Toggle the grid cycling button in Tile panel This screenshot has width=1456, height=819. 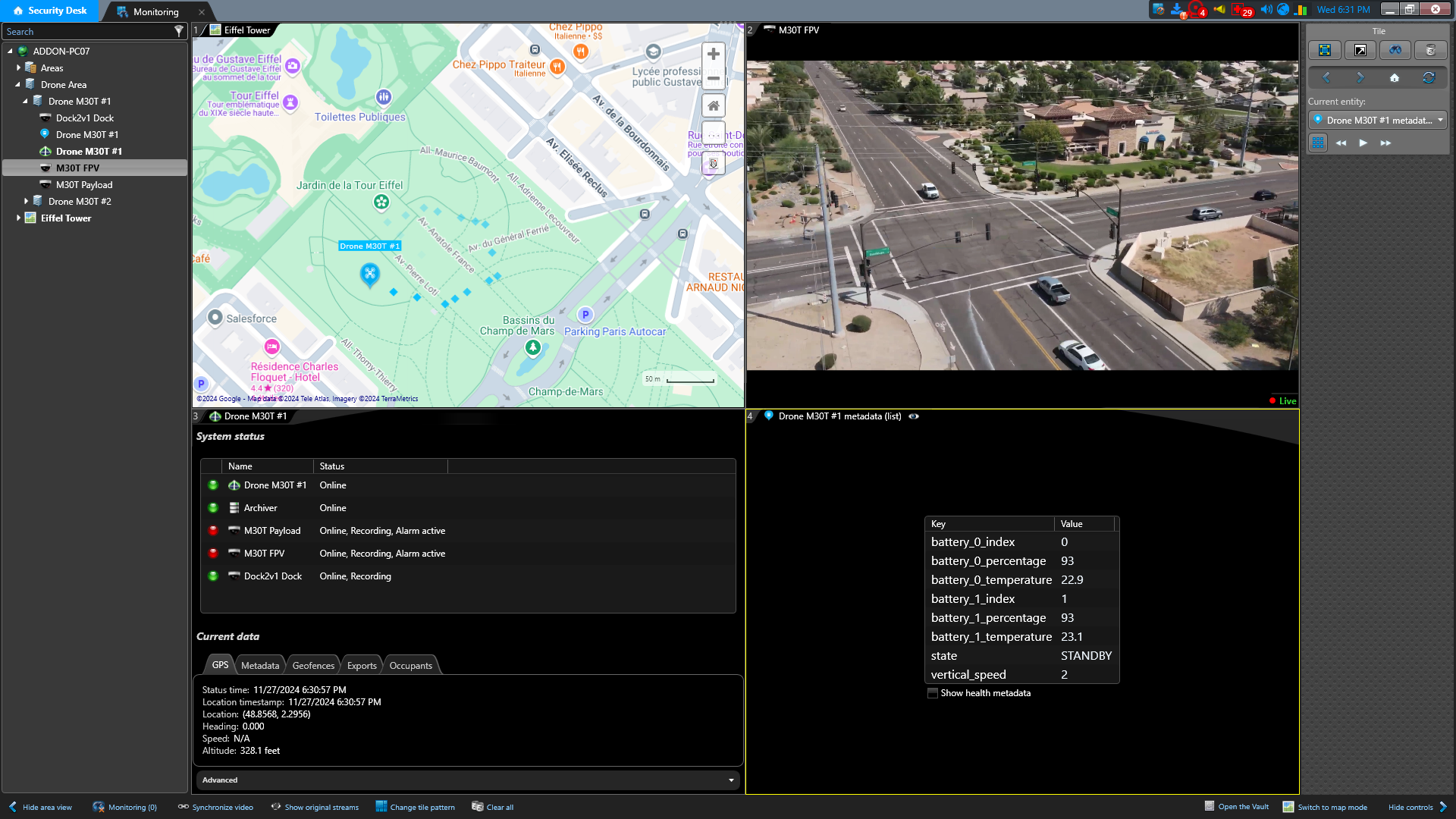point(1318,143)
